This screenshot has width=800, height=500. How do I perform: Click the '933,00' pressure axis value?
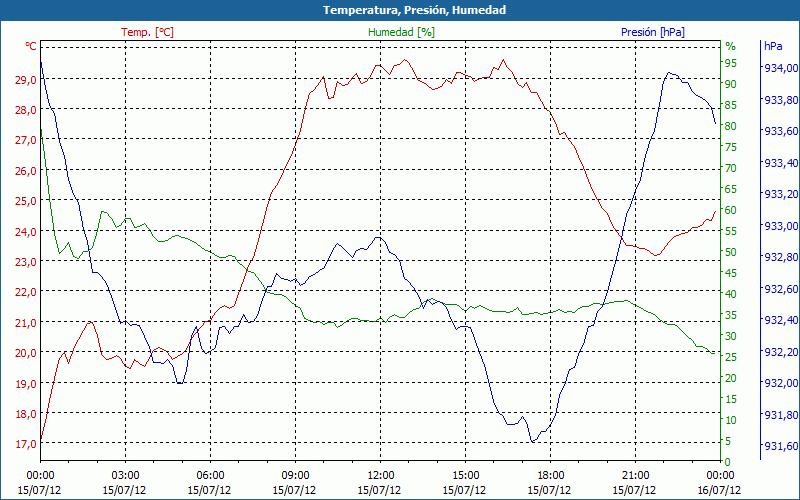click(780, 226)
